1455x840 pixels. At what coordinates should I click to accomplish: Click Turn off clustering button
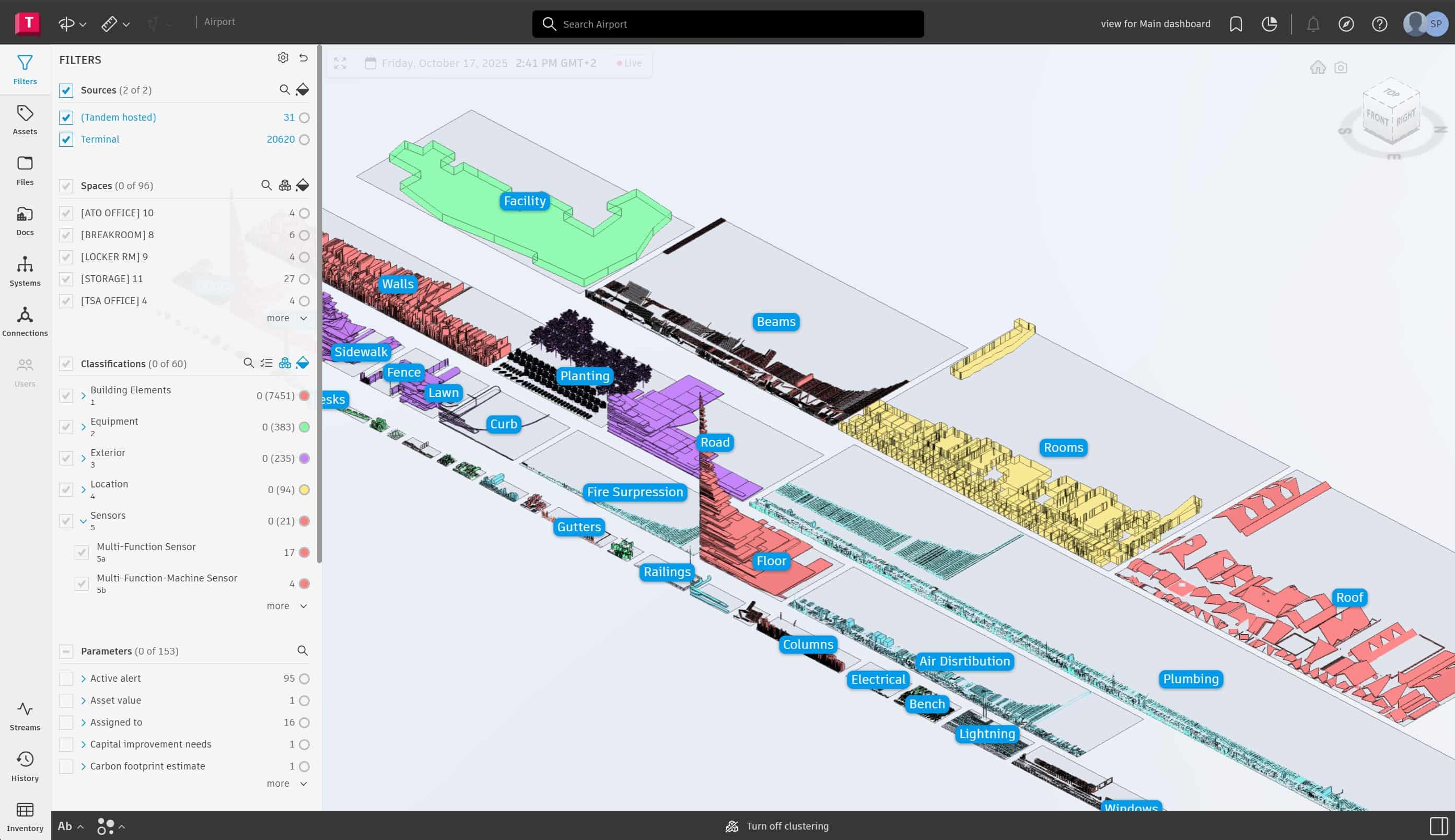coord(776,826)
